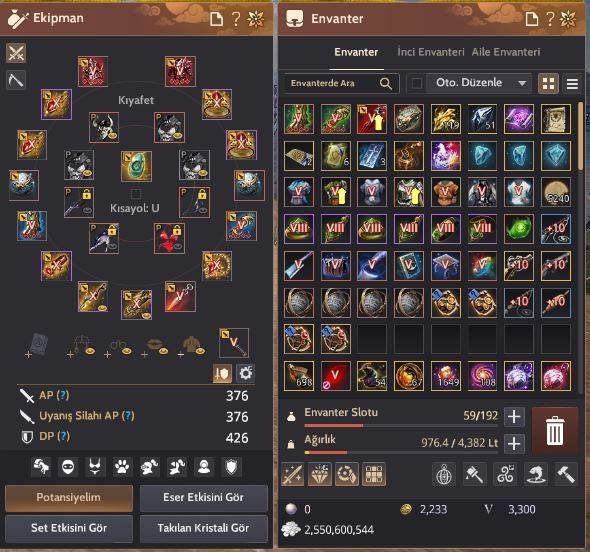Screen dimensions: 590x552
Task: Click Takılan Kristali Gör button
Action: (204, 528)
